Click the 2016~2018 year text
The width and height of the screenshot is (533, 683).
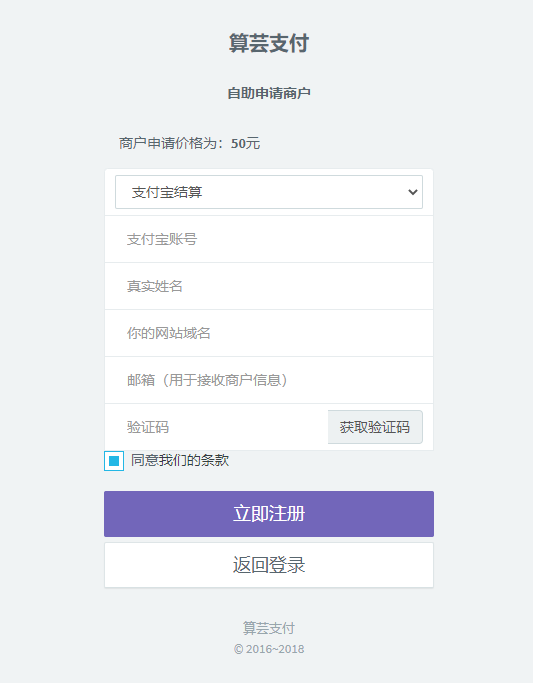tap(275, 649)
